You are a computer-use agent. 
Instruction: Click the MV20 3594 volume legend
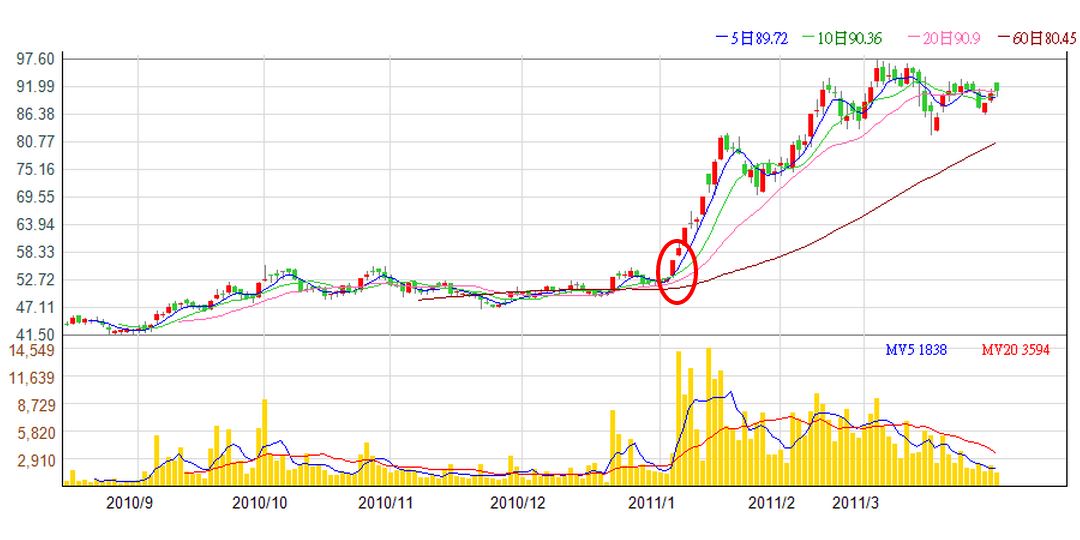pyautogui.click(x=1015, y=350)
